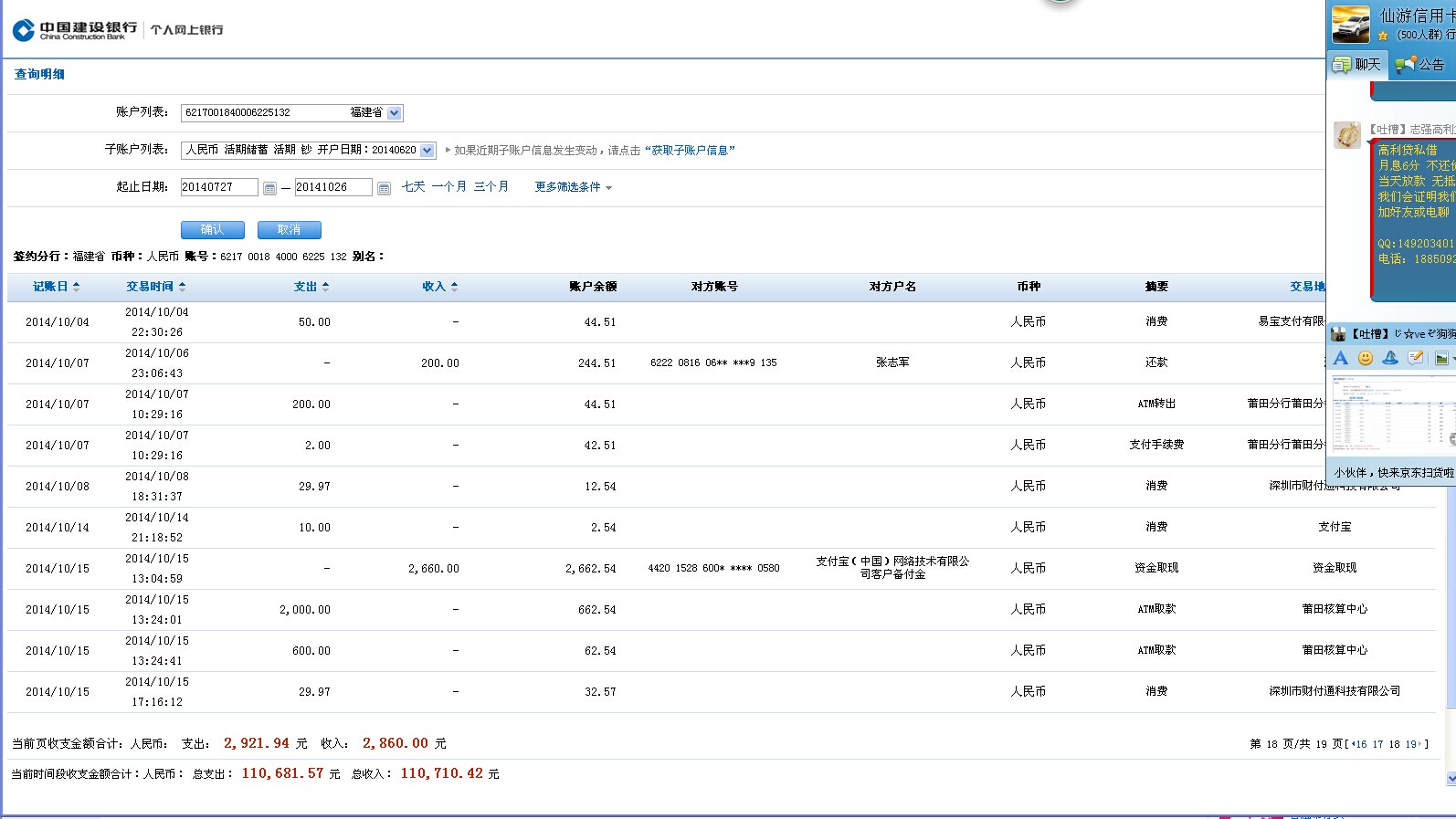Screen dimensions: 1456x819
Task: Select the 七天 quick date range
Action: pos(414,187)
